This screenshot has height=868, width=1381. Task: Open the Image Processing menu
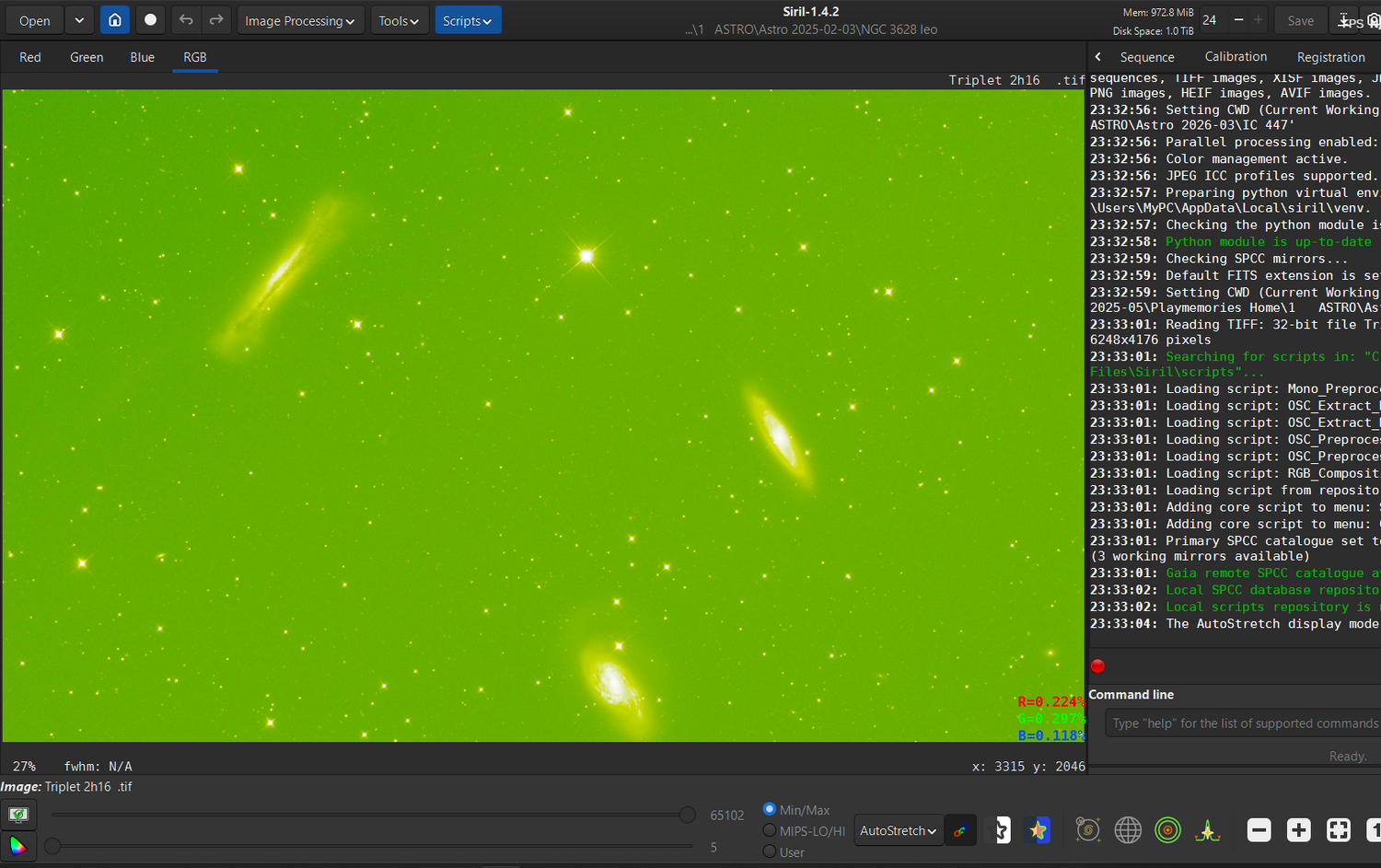300,20
